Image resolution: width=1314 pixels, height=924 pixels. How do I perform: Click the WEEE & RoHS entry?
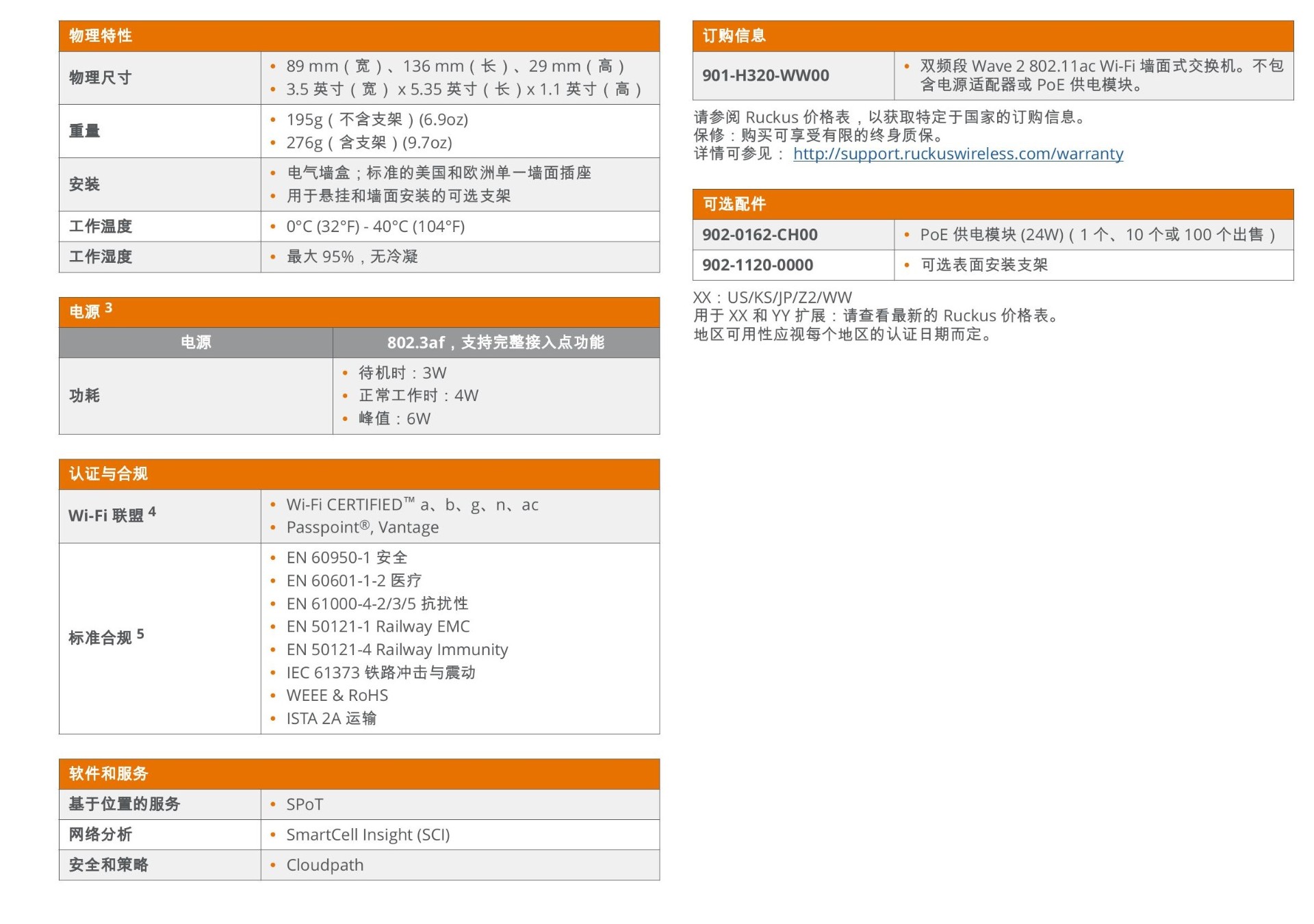pyautogui.click(x=337, y=695)
